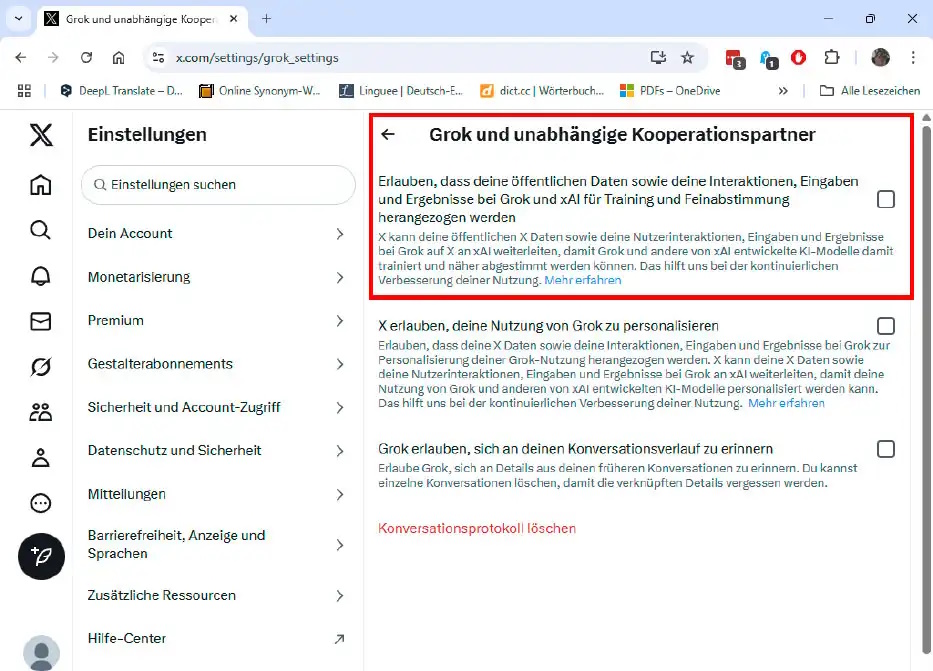Click the Explore magnifier icon in sidebar
Viewport: 933px width, 671px height.
pos(40,230)
